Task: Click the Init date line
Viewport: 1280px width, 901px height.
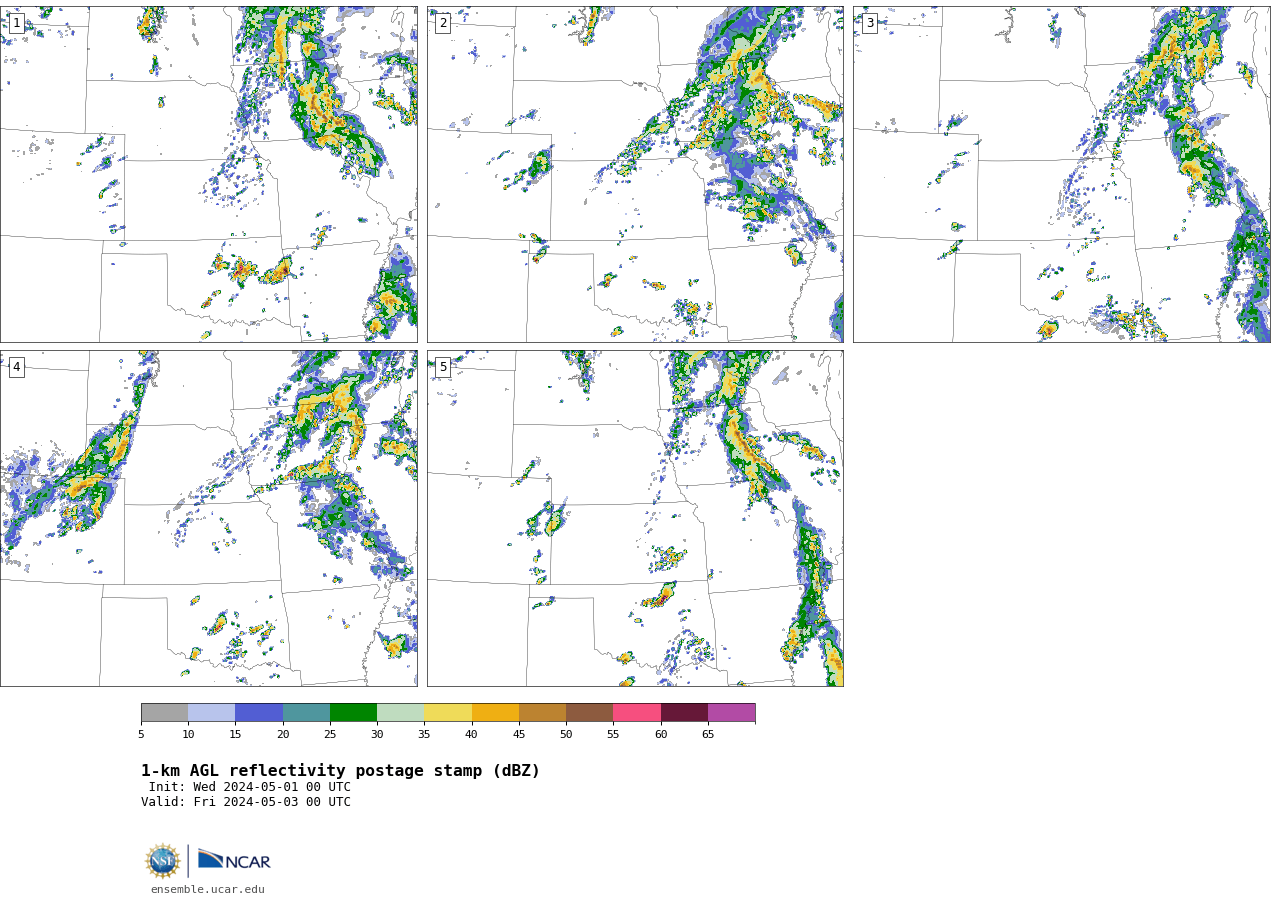Action: 250,787
